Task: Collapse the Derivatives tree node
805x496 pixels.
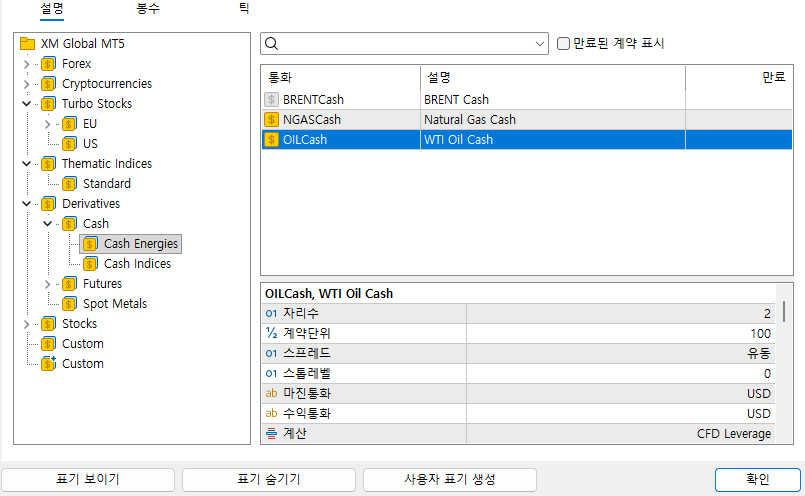Action: (x=27, y=204)
